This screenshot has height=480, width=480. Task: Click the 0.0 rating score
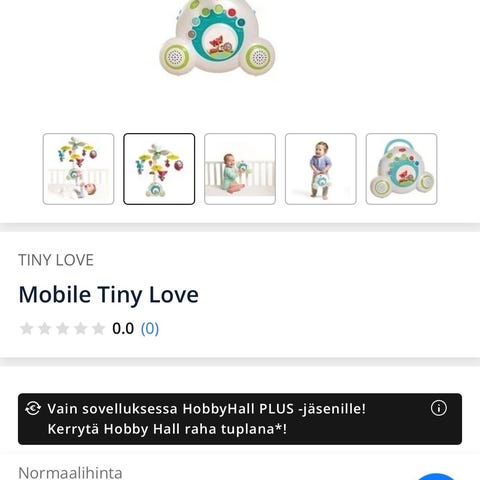(x=123, y=329)
